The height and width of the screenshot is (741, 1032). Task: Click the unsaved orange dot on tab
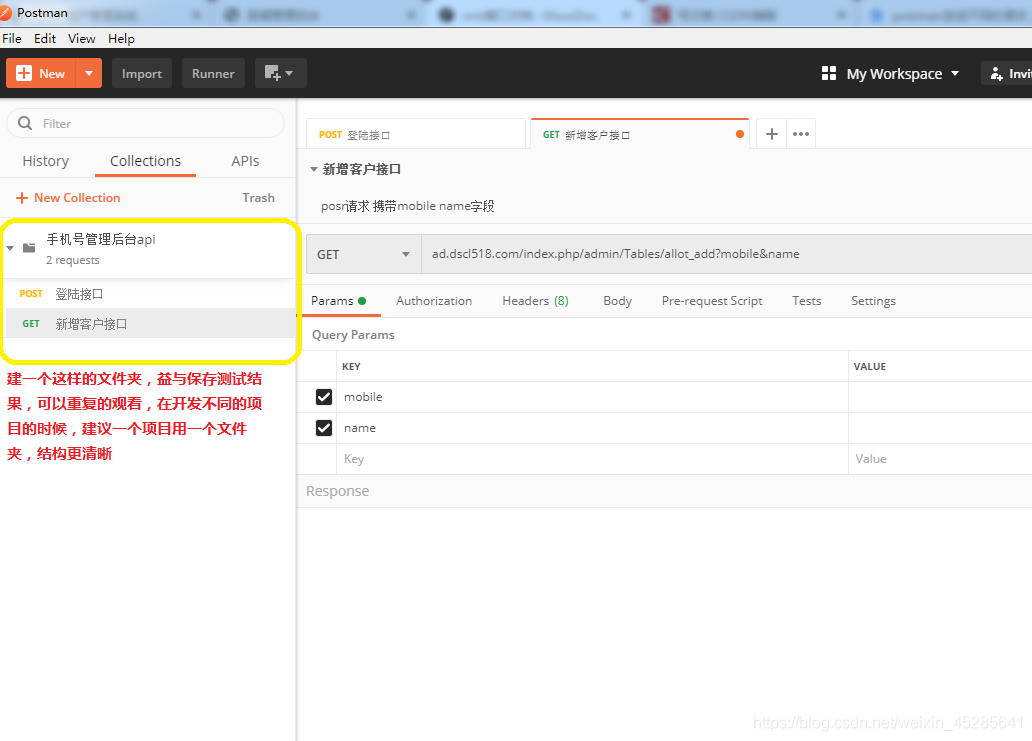tap(740, 134)
